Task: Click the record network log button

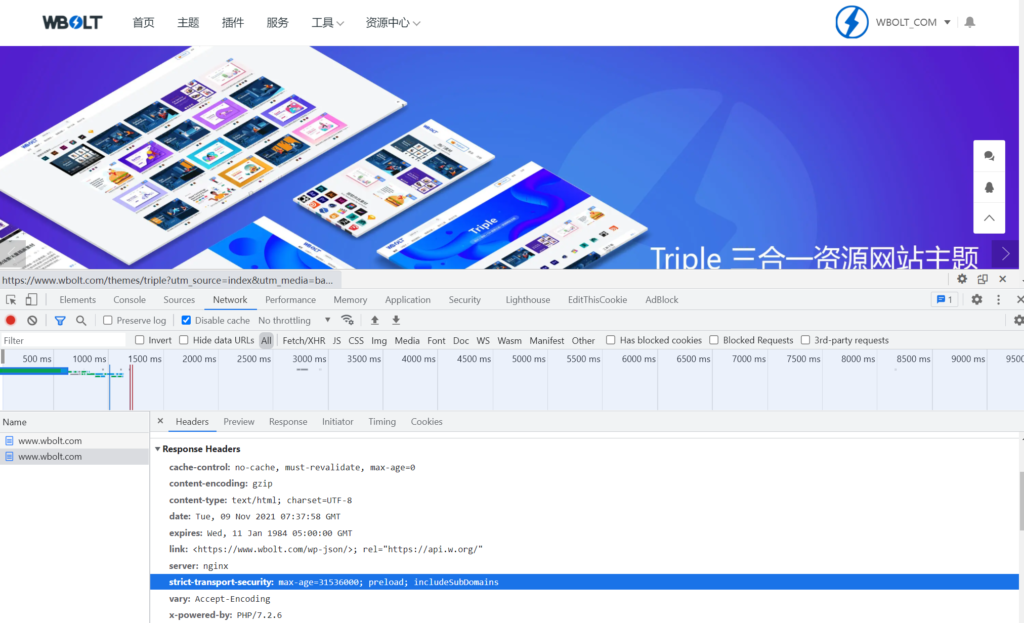Action: point(11,320)
